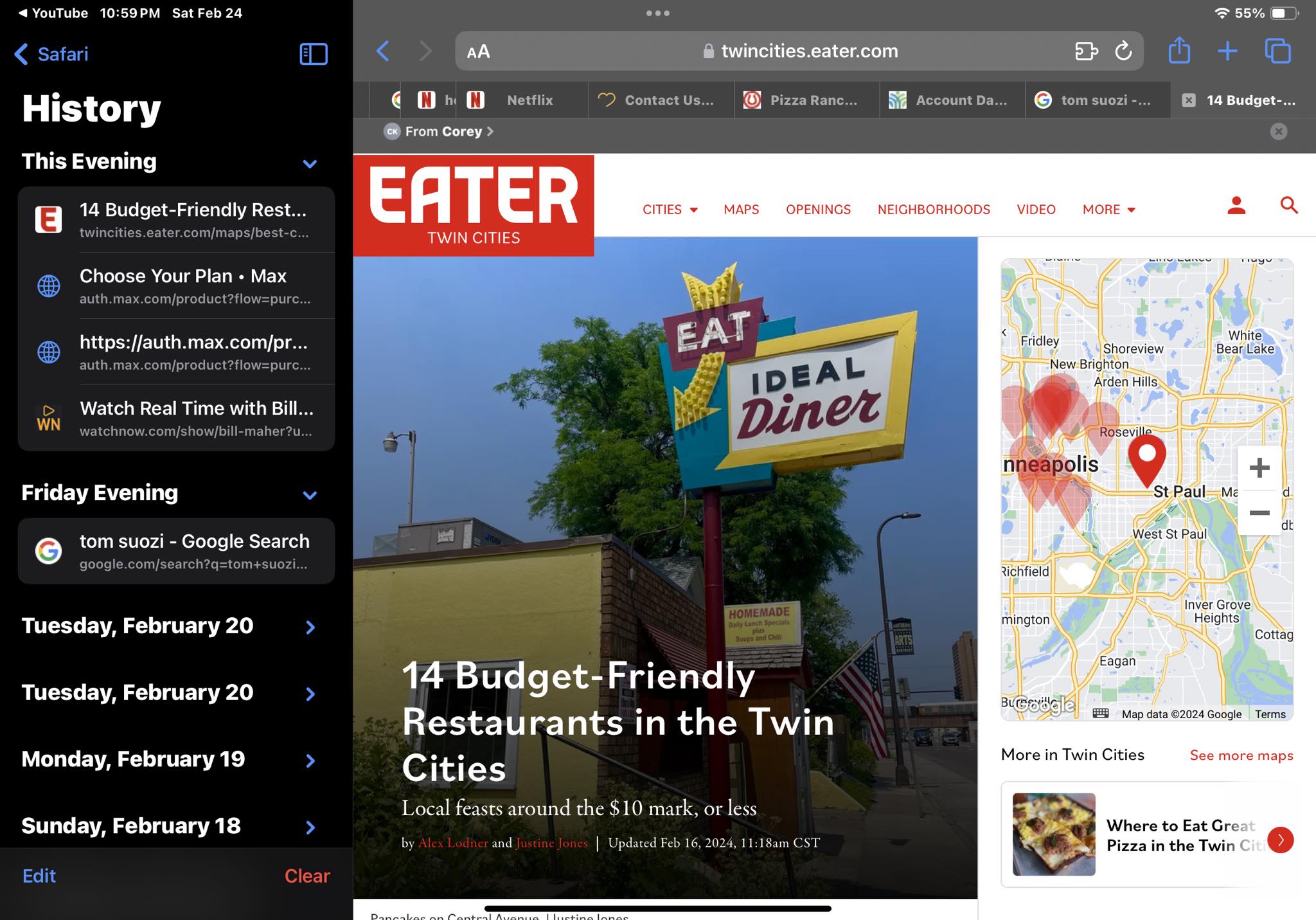Click the Eater Twin Cities logo
Viewport: 1316px width, 920px height.
[x=474, y=205]
